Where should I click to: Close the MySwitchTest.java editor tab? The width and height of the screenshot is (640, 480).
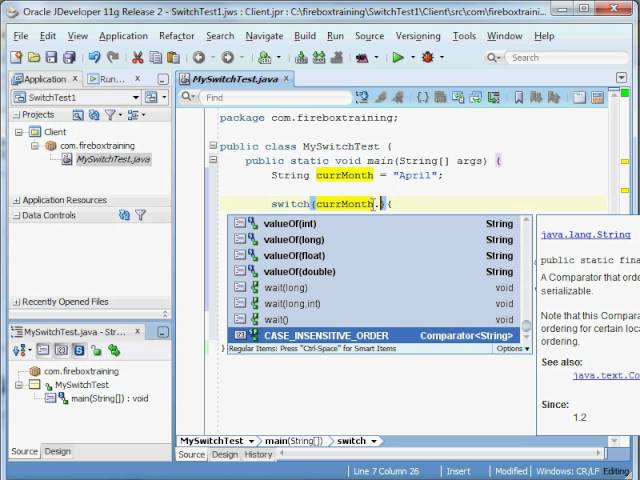[287, 78]
